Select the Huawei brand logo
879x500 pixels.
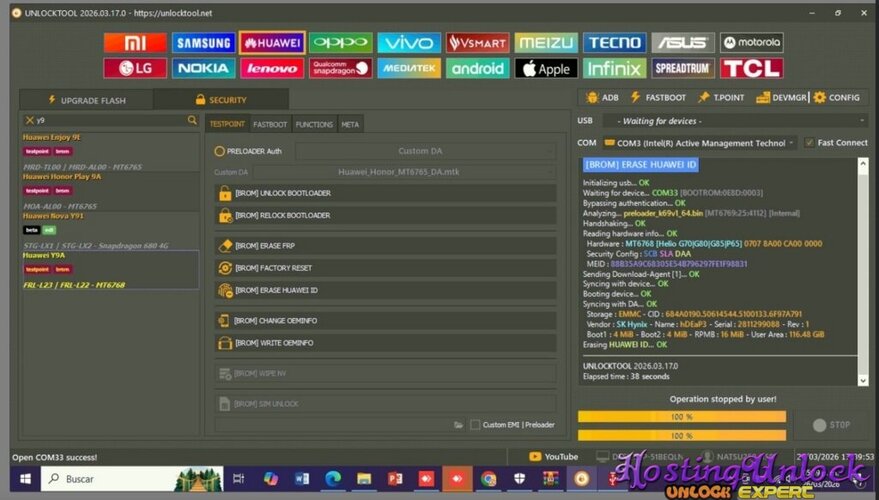272,43
